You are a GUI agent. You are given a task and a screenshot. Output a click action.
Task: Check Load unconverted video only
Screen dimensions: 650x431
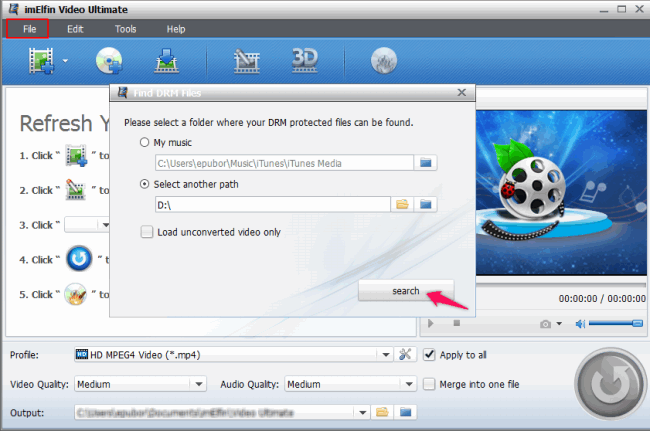(x=147, y=232)
